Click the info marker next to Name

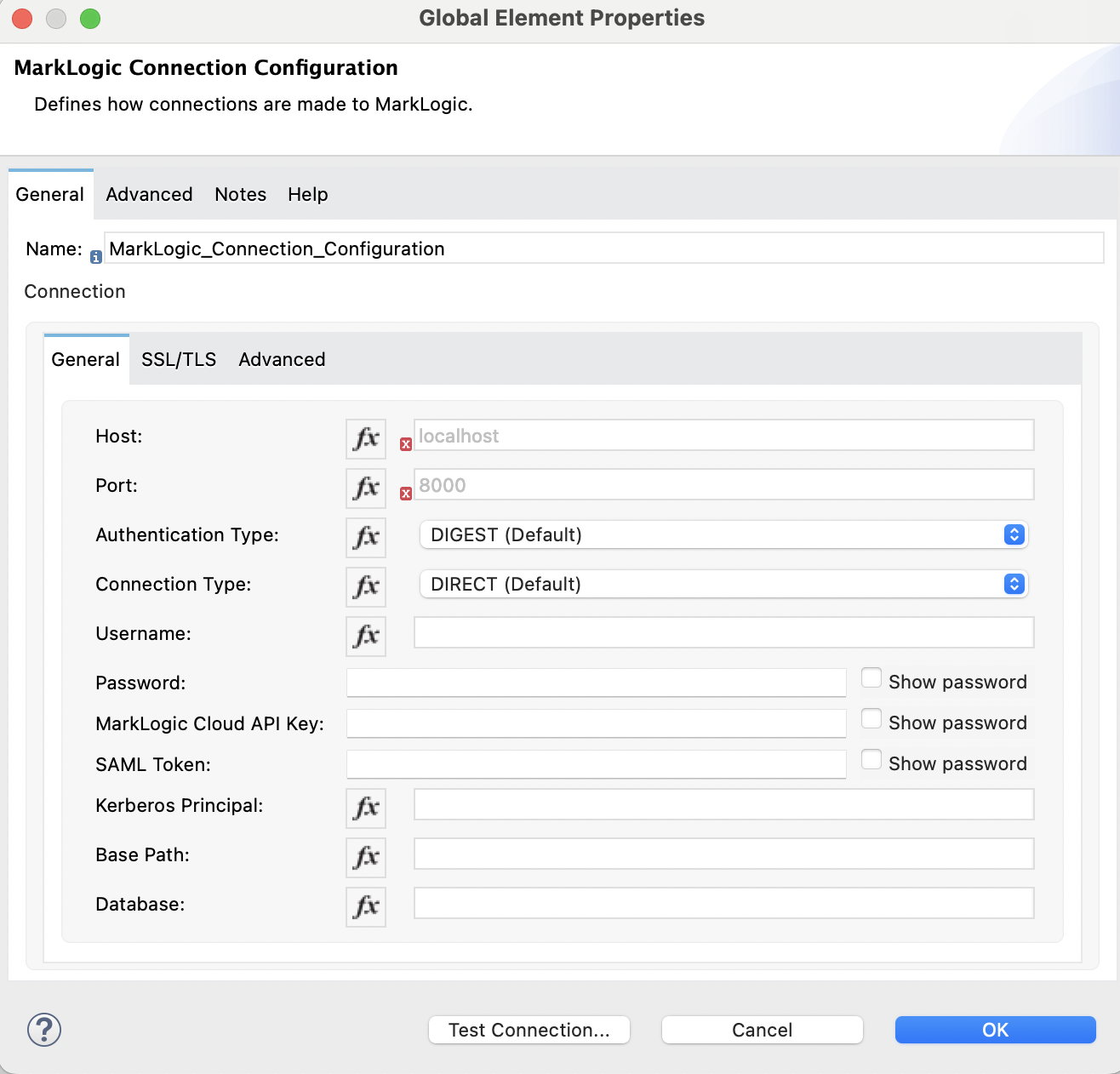click(x=96, y=257)
